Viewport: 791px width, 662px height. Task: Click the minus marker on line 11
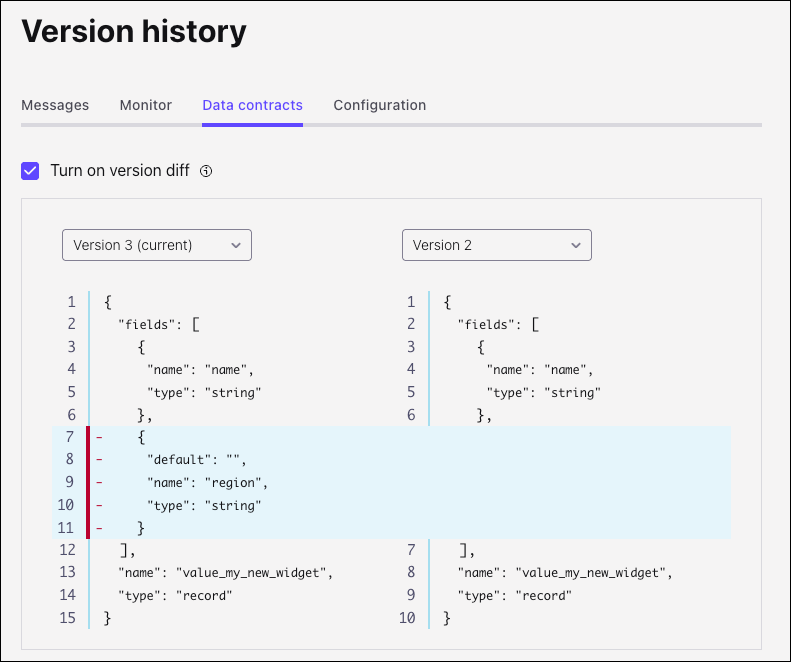click(x=99, y=527)
